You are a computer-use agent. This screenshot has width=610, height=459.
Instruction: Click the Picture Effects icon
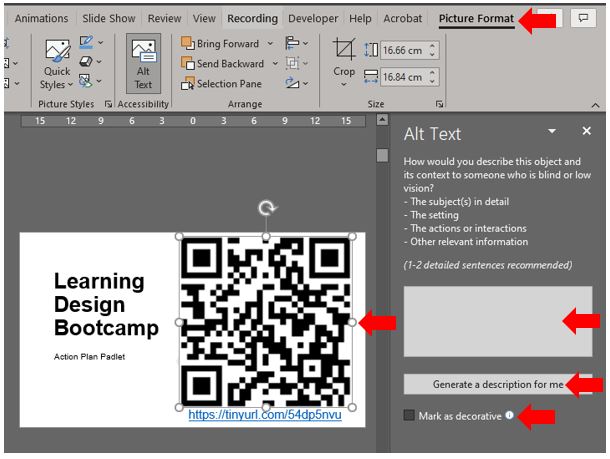coord(86,61)
